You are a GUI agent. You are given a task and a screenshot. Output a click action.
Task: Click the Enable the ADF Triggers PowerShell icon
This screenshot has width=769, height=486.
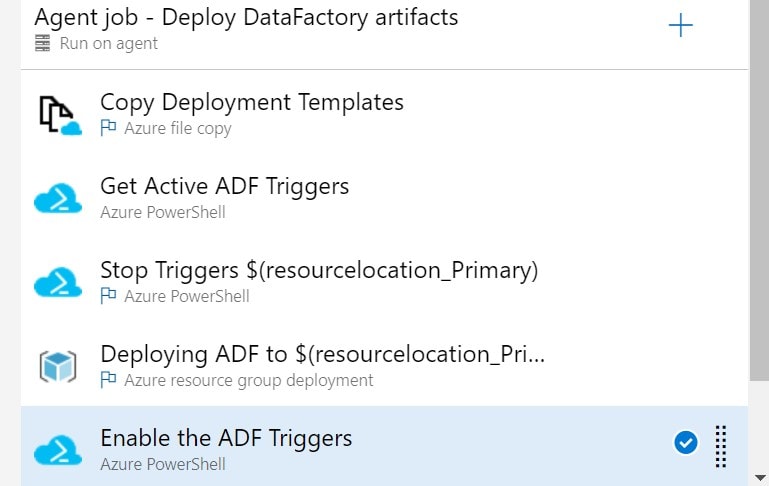(58, 450)
